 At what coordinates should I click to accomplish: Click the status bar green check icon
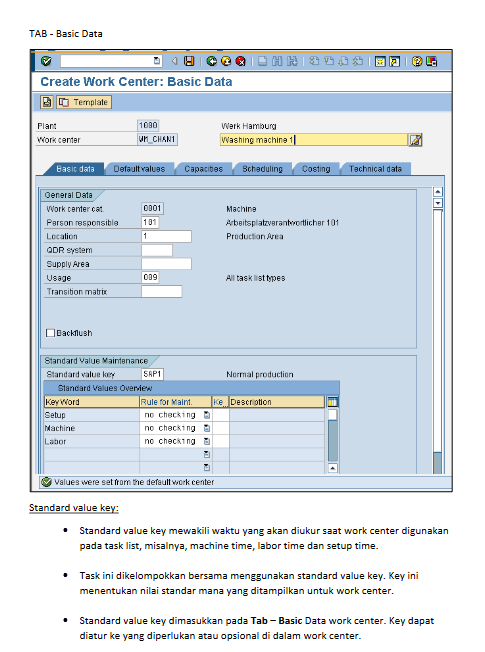click(x=46, y=482)
